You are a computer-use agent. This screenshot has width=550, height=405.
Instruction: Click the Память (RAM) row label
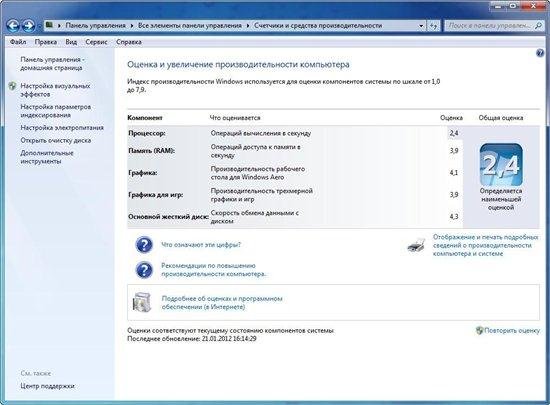[151, 151]
